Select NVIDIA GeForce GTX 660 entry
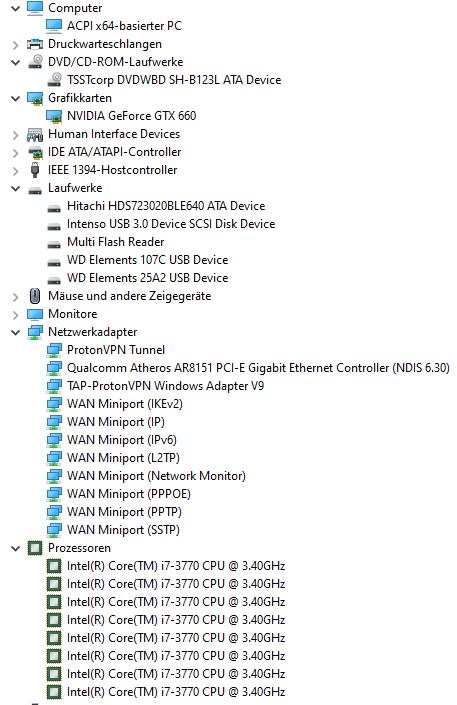Viewport: 457px width, 705px height. point(131,116)
